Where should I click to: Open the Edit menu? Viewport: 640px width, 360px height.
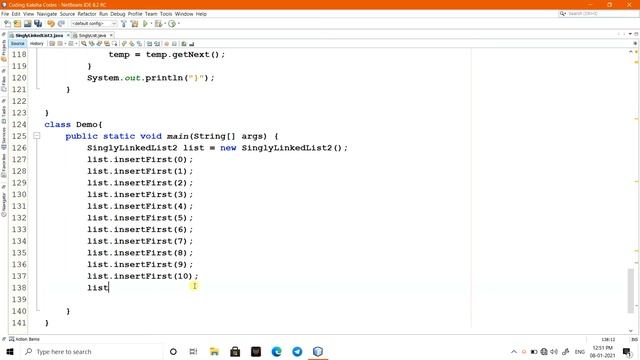point(16,14)
